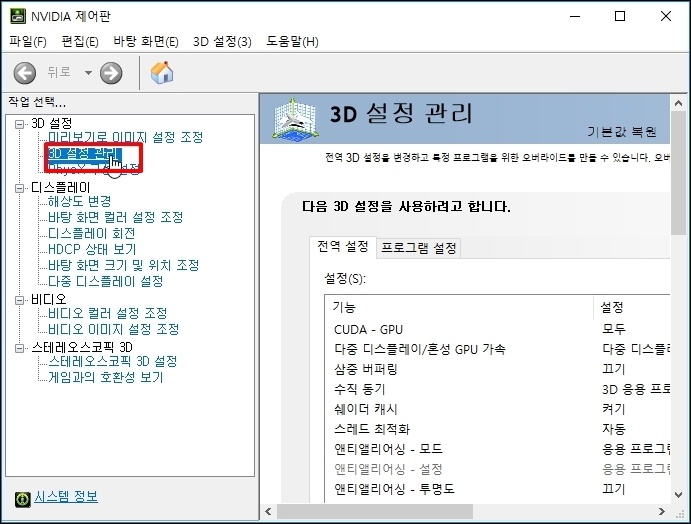The height and width of the screenshot is (524, 691).
Task: Click the horizontal scrollbar thumb
Action: point(375,512)
